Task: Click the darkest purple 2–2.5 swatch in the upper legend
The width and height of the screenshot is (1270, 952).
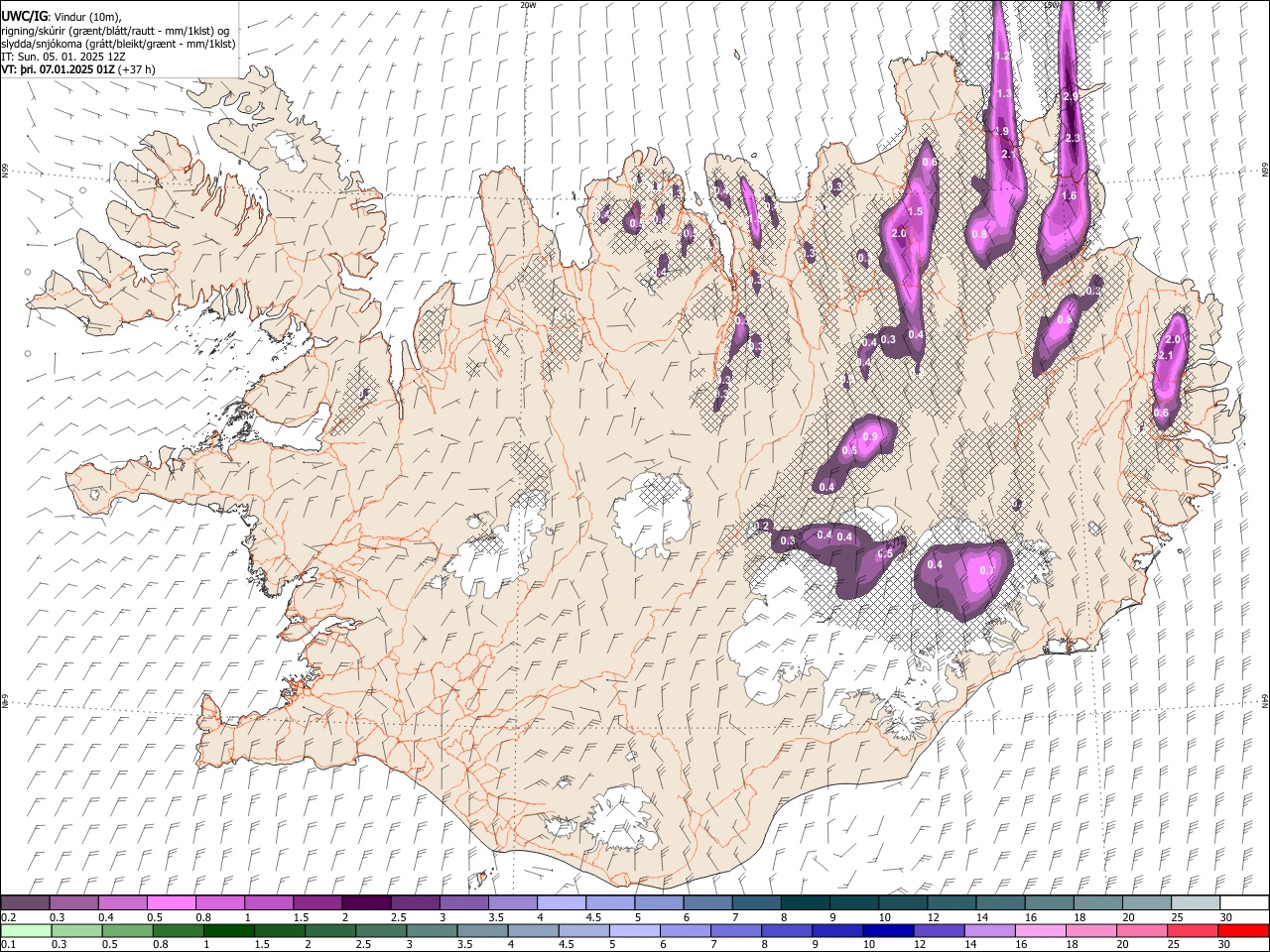Action: pos(365,902)
